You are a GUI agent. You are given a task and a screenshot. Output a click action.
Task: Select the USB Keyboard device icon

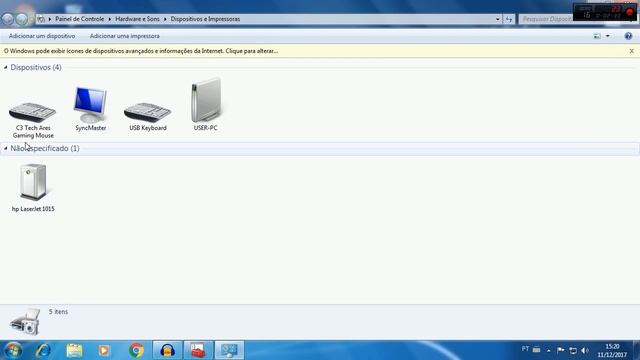148,112
